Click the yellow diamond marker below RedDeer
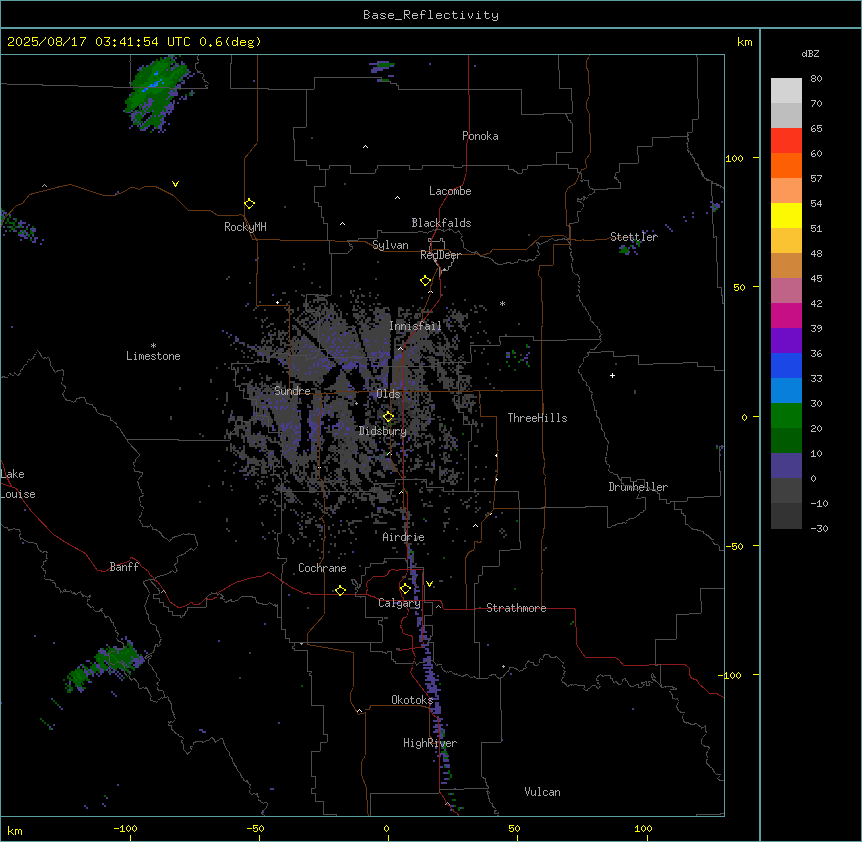Screen dimensions: 862x842 (426, 281)
